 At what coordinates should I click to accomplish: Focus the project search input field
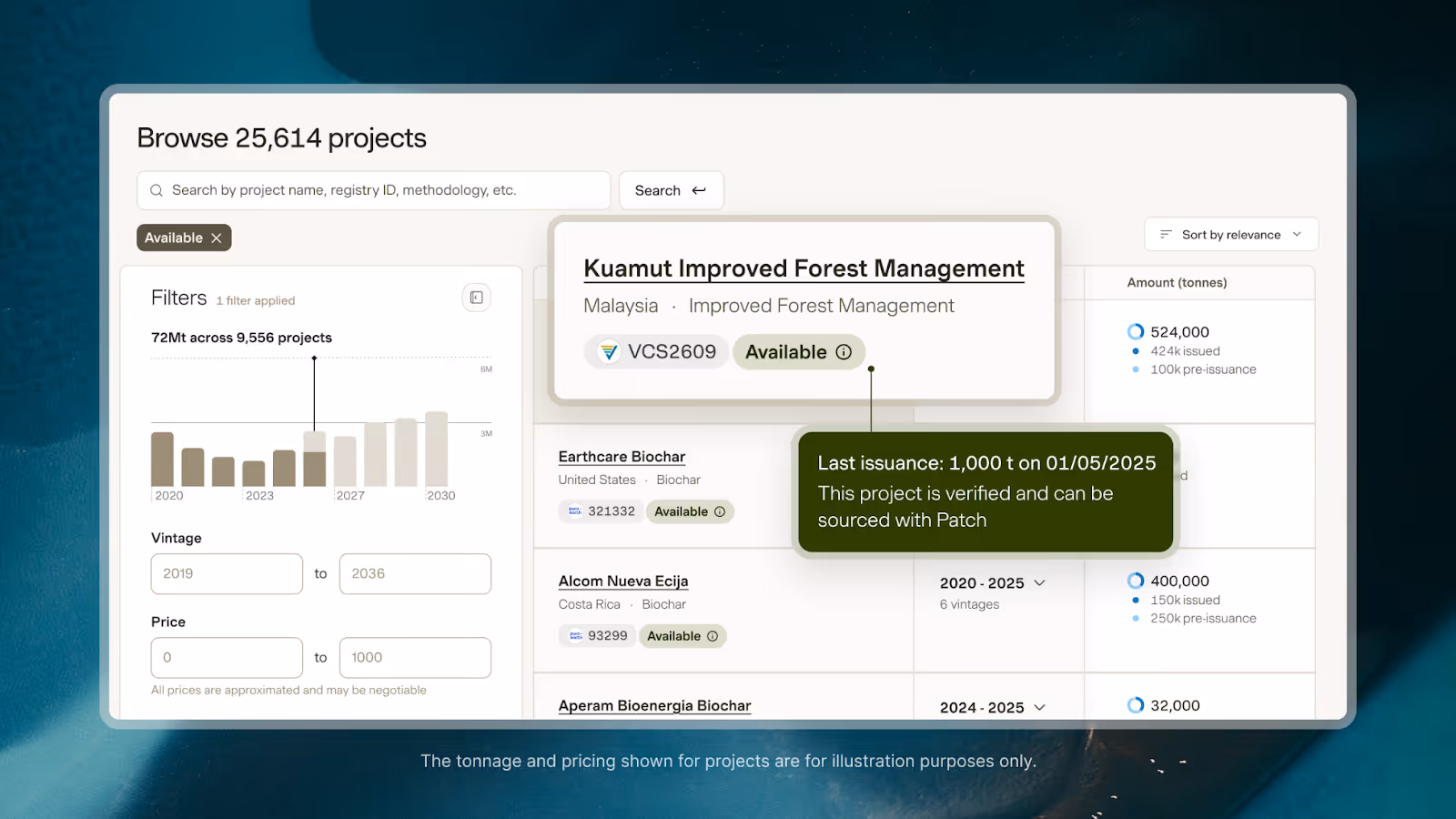[x=374, y=190]
